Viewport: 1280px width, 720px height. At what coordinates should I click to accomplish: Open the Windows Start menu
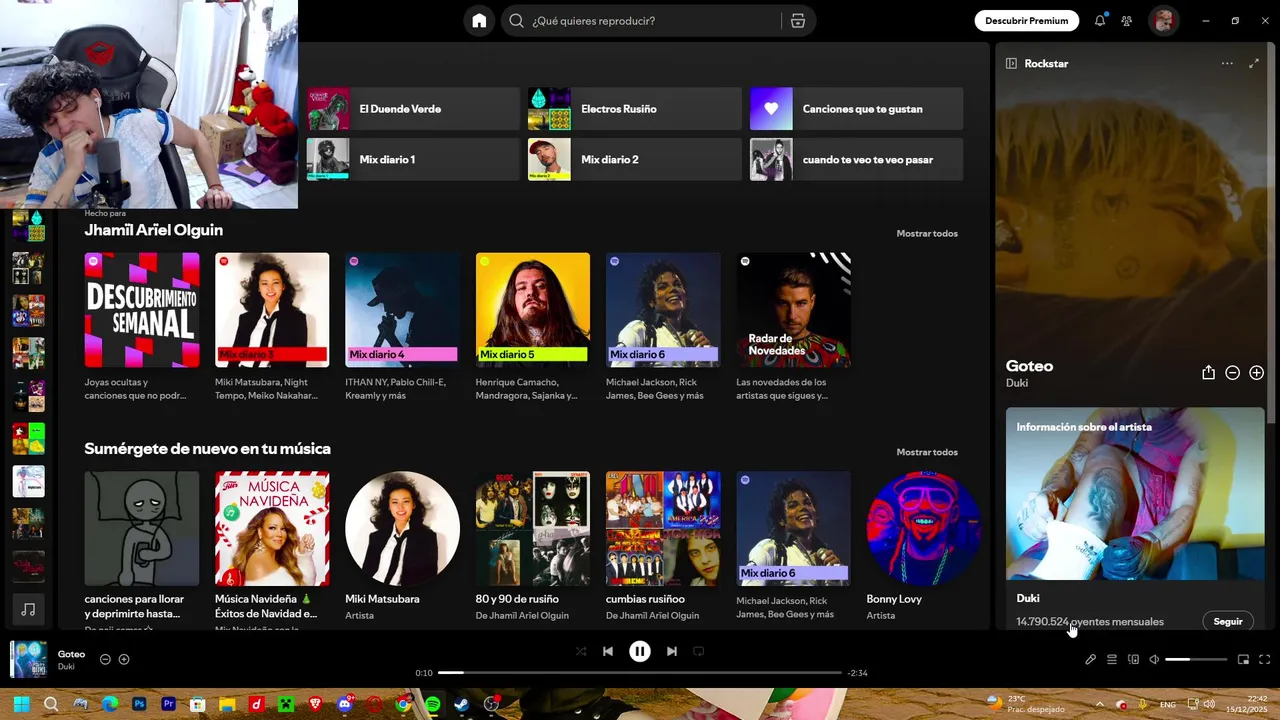21,704
